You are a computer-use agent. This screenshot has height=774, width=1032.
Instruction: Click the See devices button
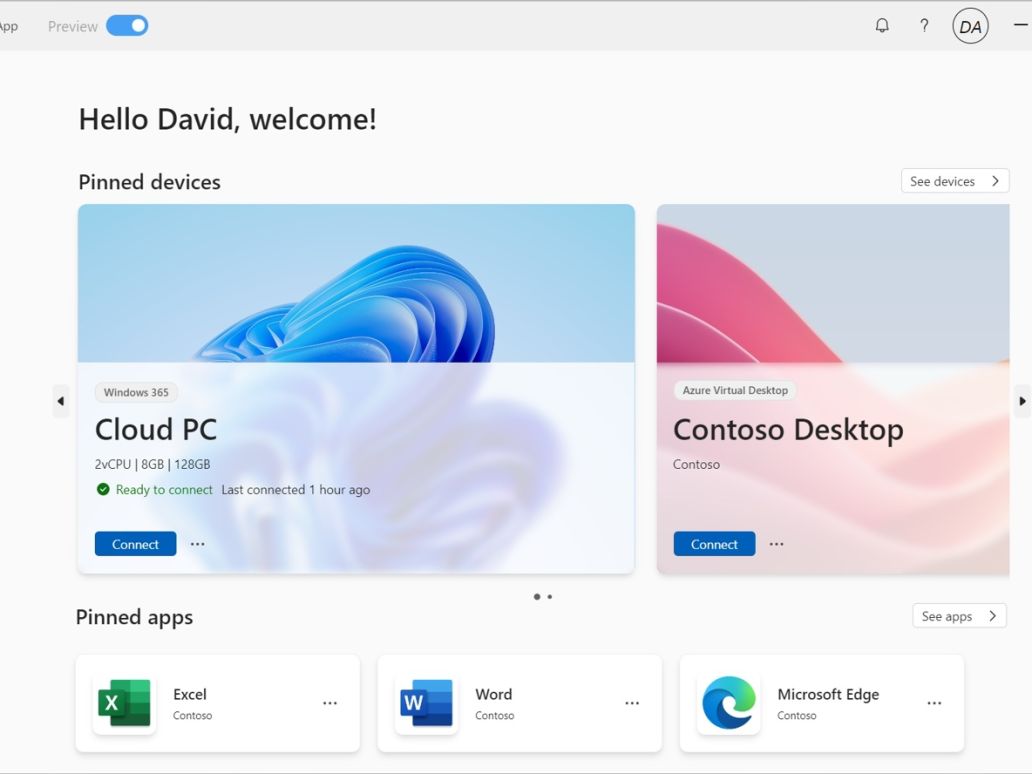[954, 181]
